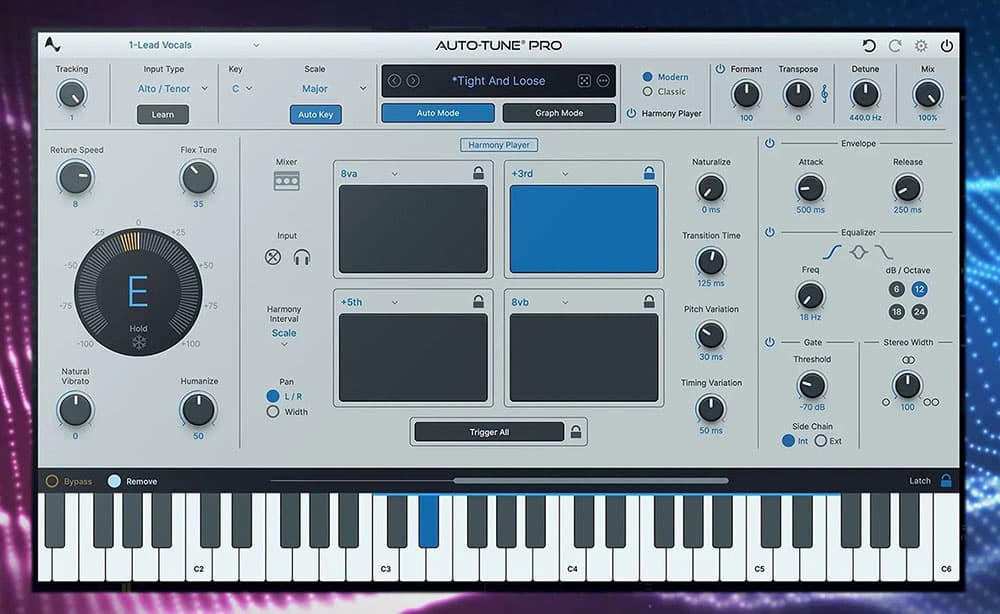This screenshot has width=1000, height=614.
Task: Click the Trigger All button
Action: [489, 432]
